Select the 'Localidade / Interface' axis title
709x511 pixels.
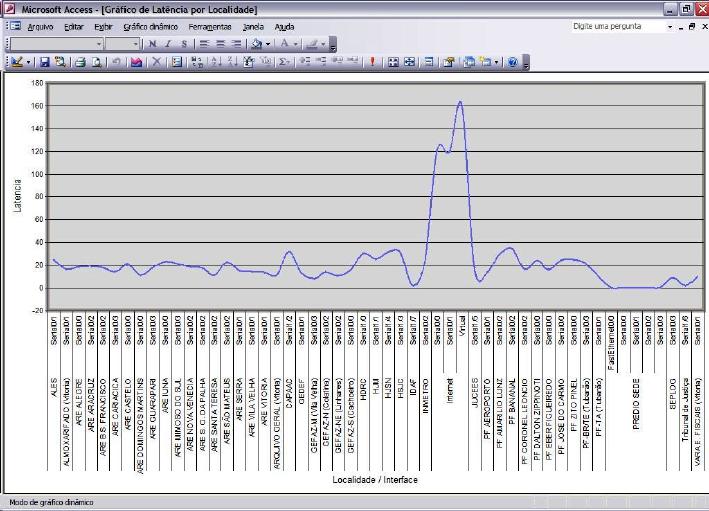(375, 480)
